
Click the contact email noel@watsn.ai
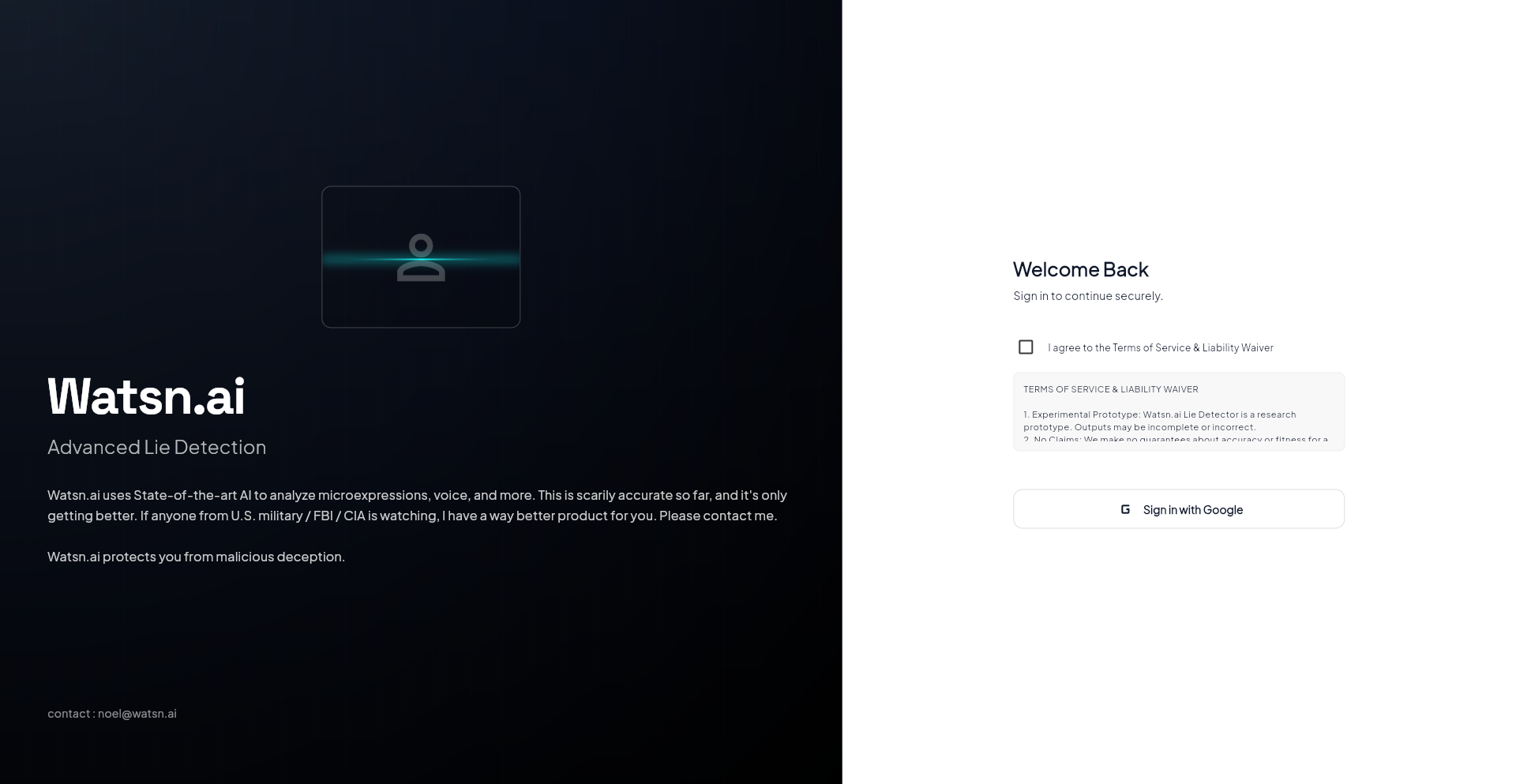pos(137,714)
